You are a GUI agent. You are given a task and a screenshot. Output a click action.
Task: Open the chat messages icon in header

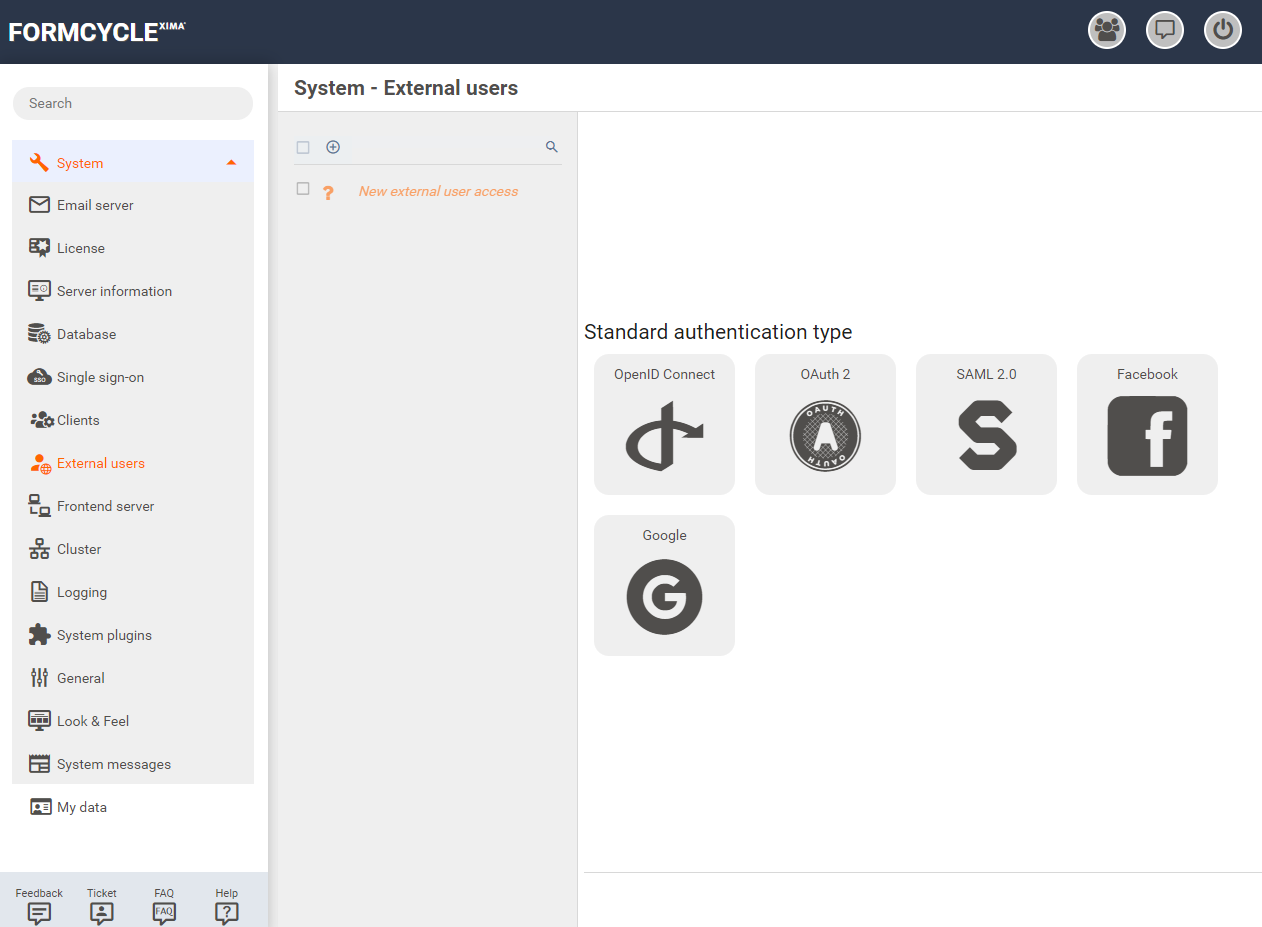click(x=1164, y=30)
